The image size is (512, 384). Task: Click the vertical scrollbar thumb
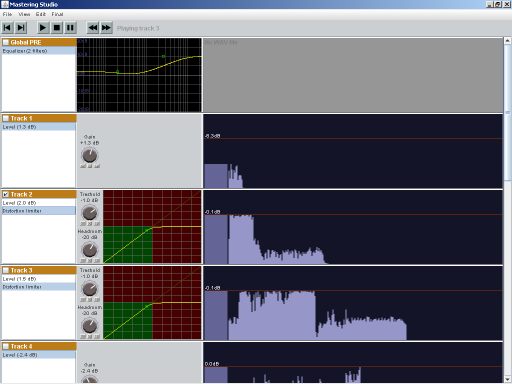[507, 113]
